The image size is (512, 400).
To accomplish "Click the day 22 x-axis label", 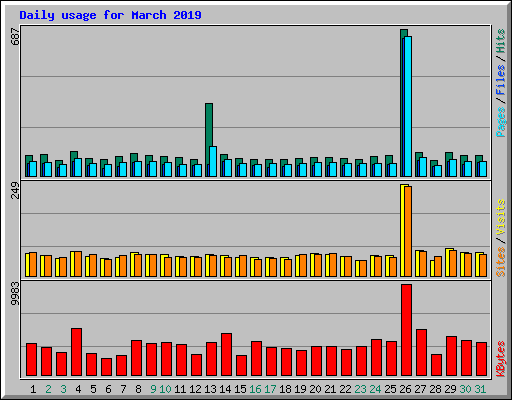I will pos(345,389).
